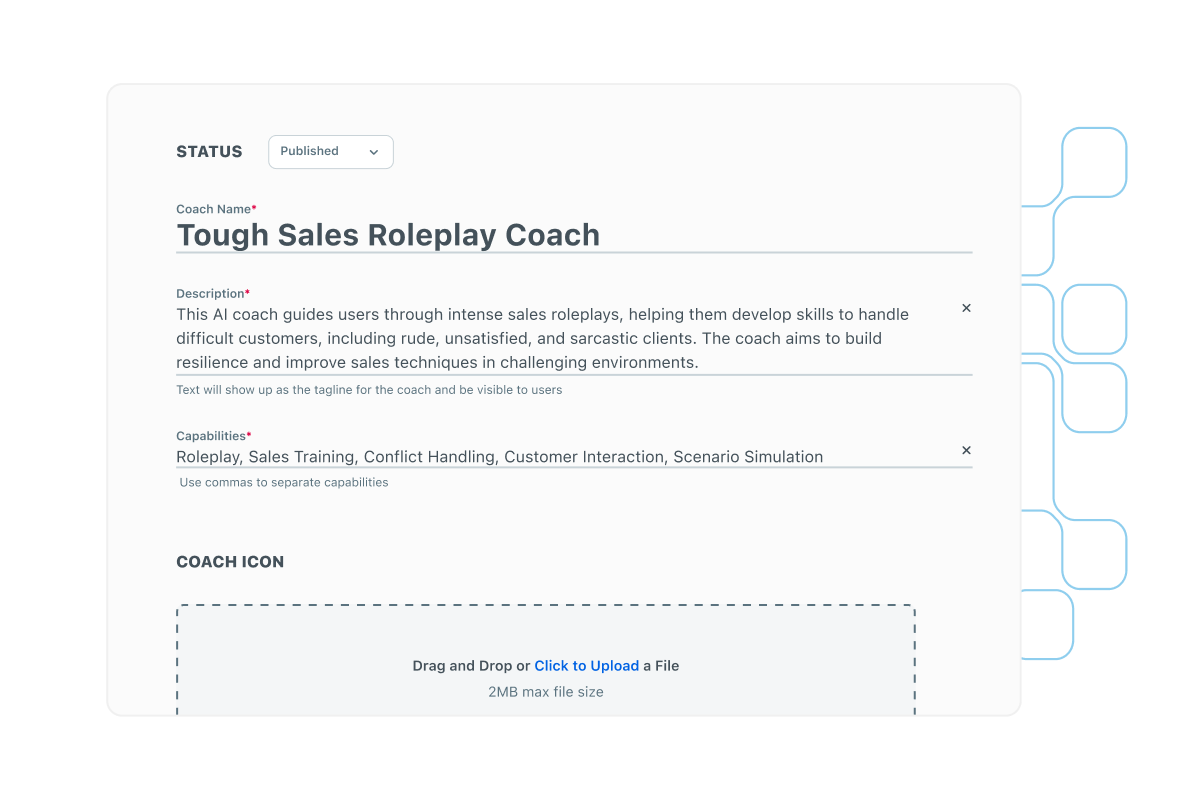The width and height of the screenshot is (1200, 800).
Task: Click the Tough Sales Roleplay Coach name field
Action: [574, 235]
